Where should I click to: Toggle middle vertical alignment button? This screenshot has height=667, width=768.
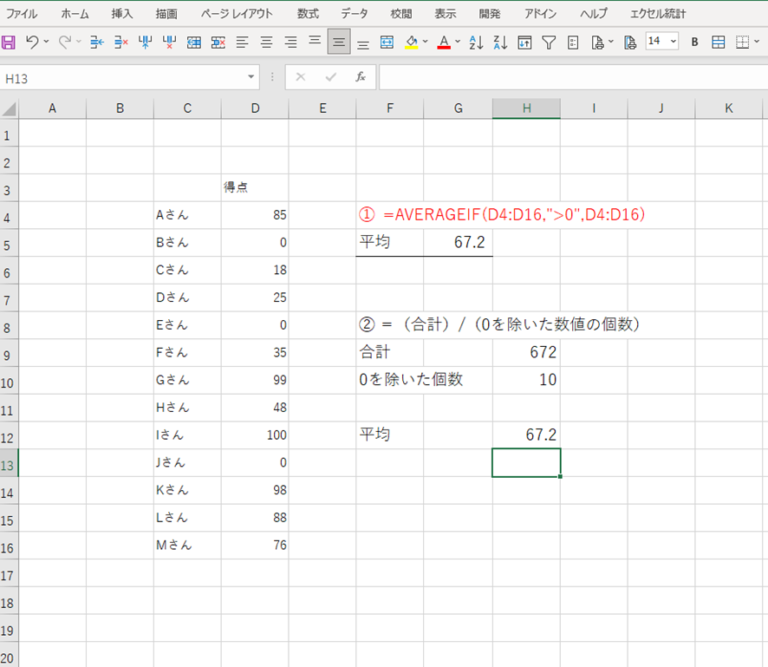click(338, 42)
